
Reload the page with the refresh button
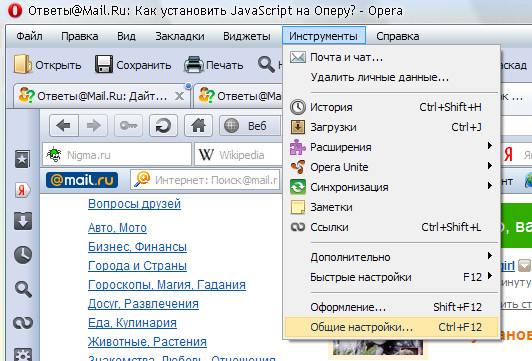(163, 126)
